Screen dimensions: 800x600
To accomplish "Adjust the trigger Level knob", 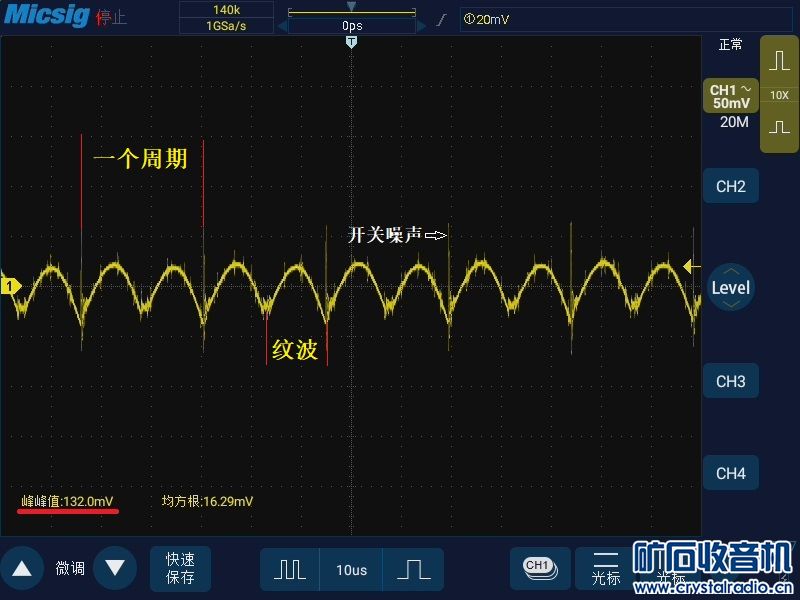I will (x=731, y=288).
